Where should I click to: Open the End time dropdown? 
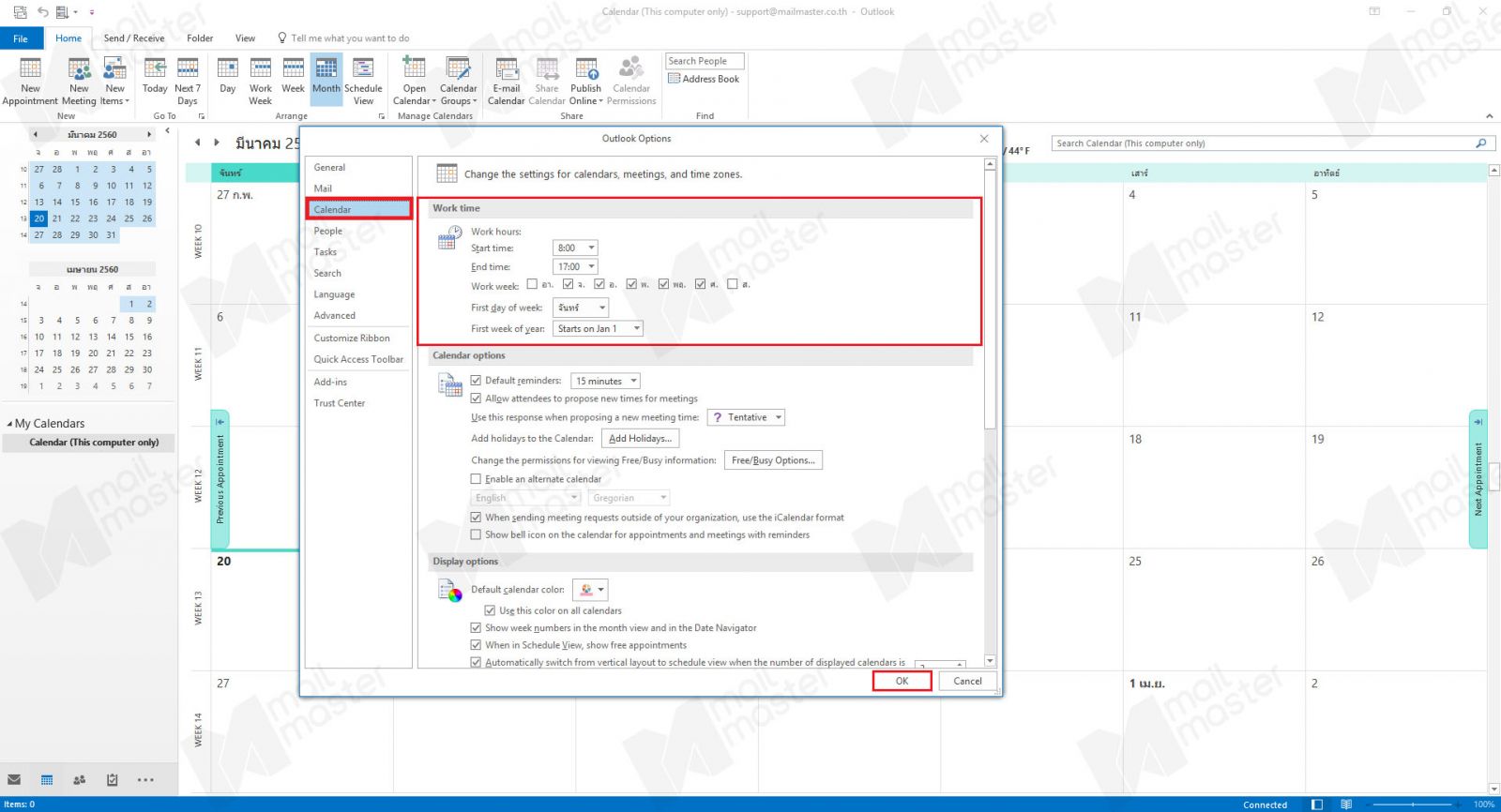575,267
